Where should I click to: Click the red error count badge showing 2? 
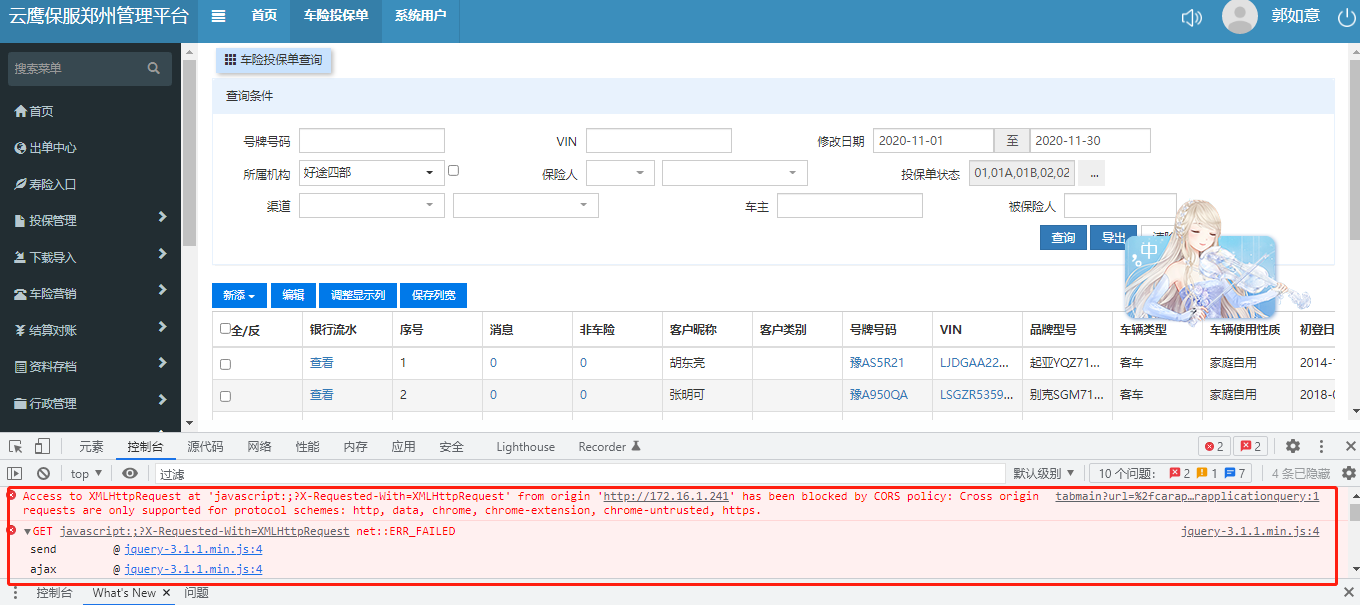tap(1214, 447)
